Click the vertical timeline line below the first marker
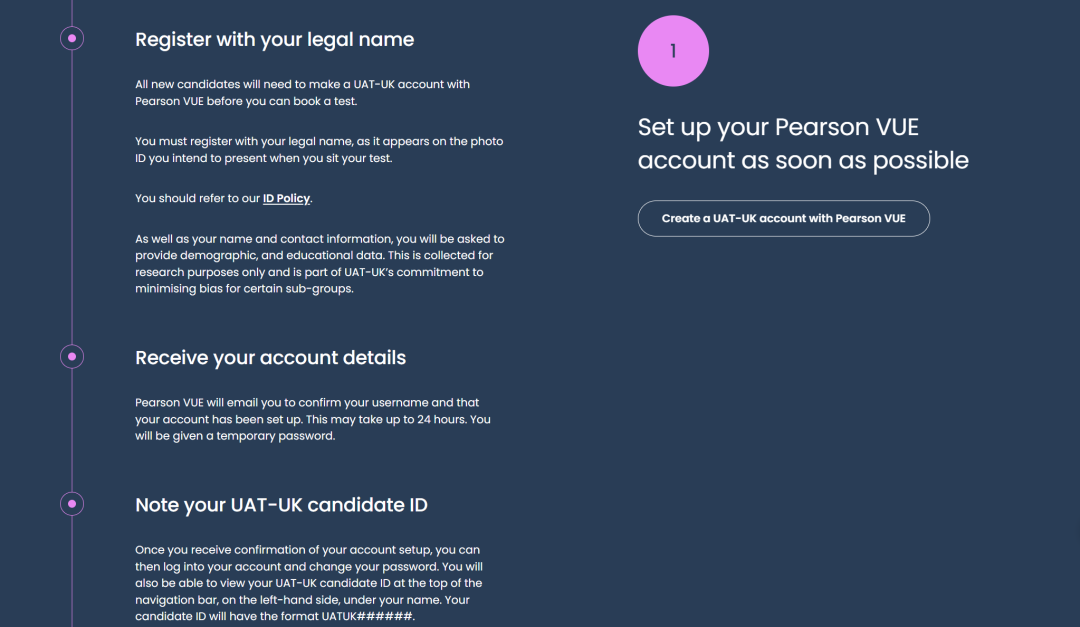The image size is (1080, 627). pos(72,196)
